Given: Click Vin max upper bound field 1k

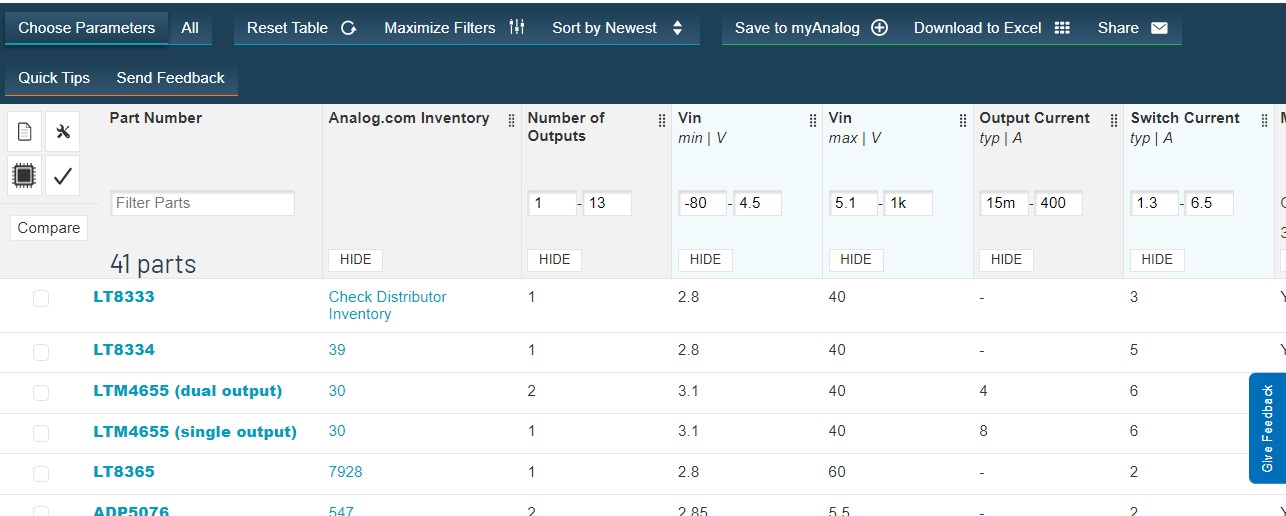Looking at the screenshot, I should (908, 203).
